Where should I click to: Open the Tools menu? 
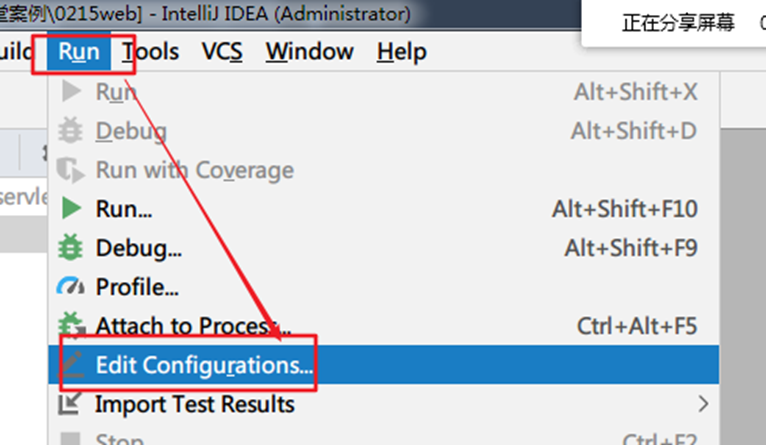tap(150, 52)
